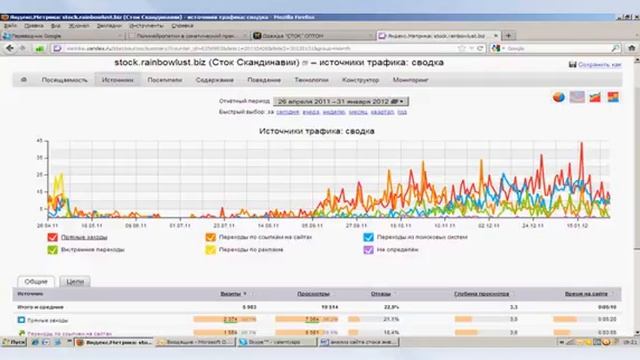Click the Сохранить как link
The image size is (640, 360).
tap(600, 64)
